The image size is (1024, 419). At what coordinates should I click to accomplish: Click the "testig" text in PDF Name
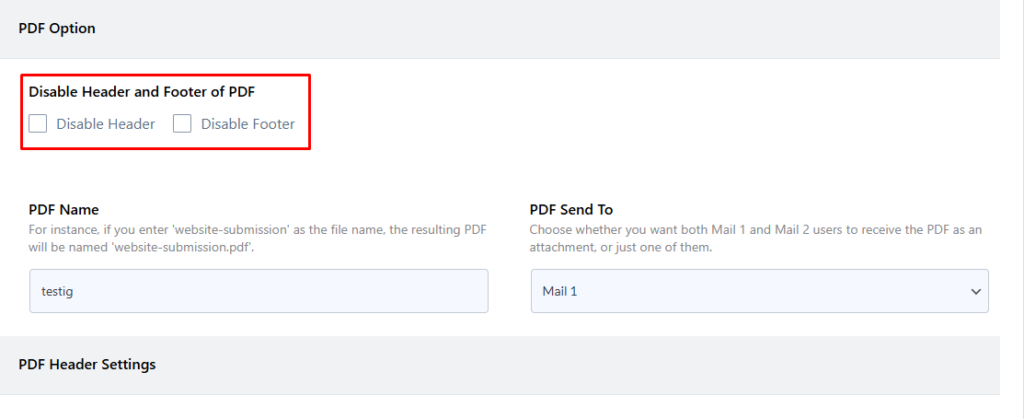click(57, 292)
